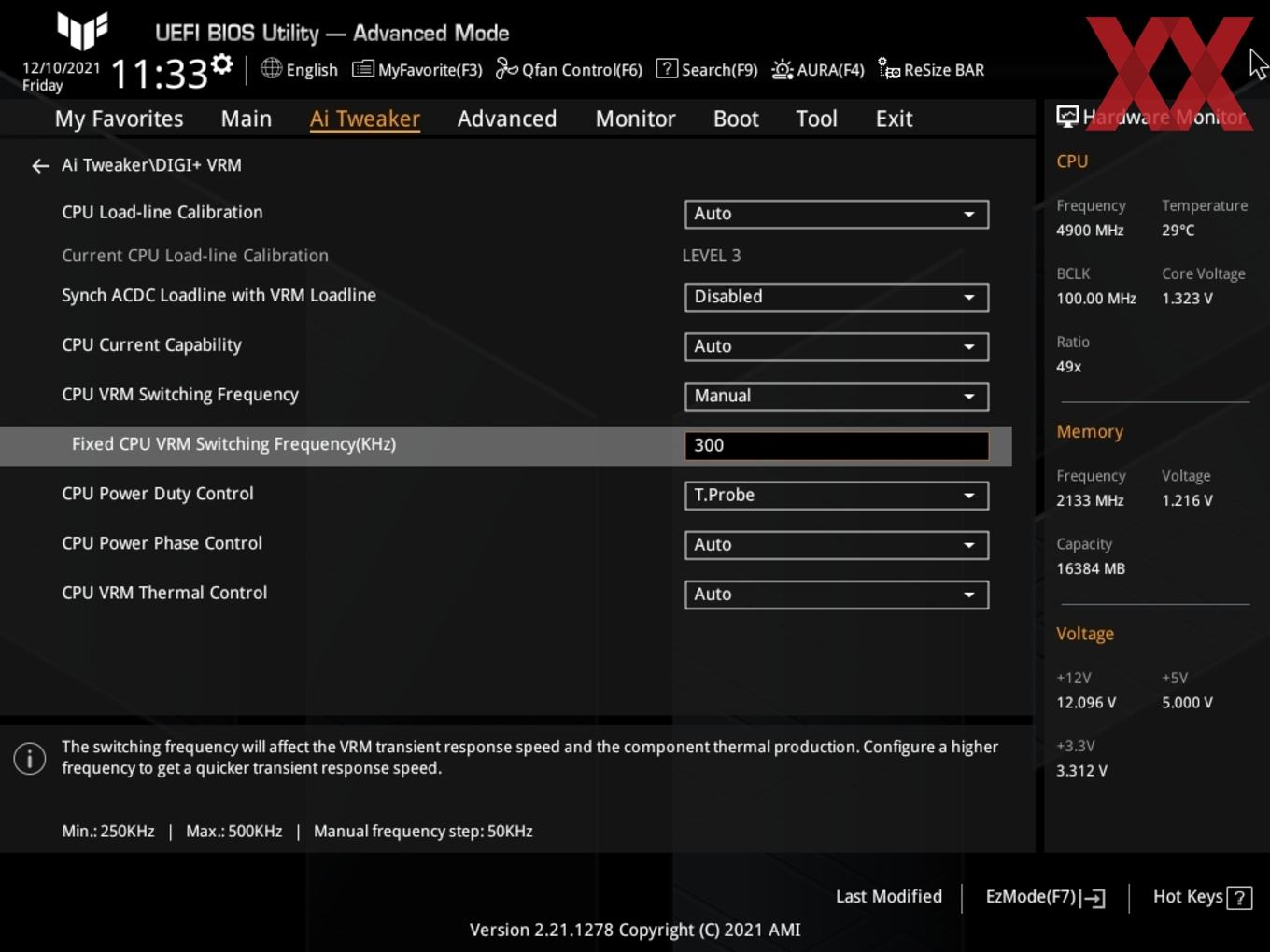Go to the Boot tab
The width and height of the screenshot is (1270, 952).
736,119
